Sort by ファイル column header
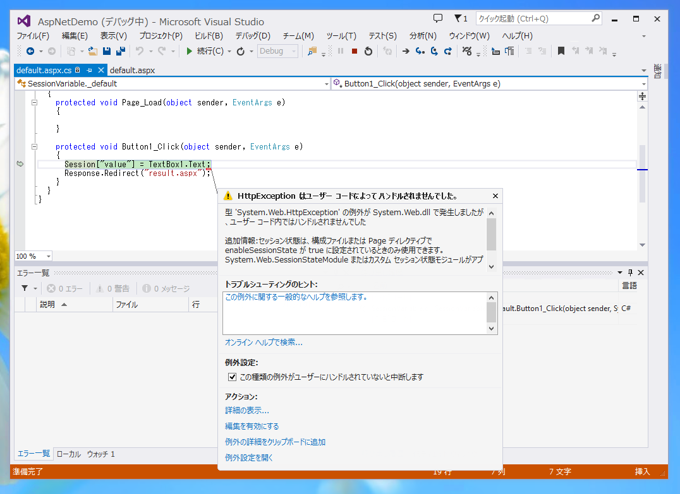This screenshot has height=494, width=680. click(x=150, y=304)
